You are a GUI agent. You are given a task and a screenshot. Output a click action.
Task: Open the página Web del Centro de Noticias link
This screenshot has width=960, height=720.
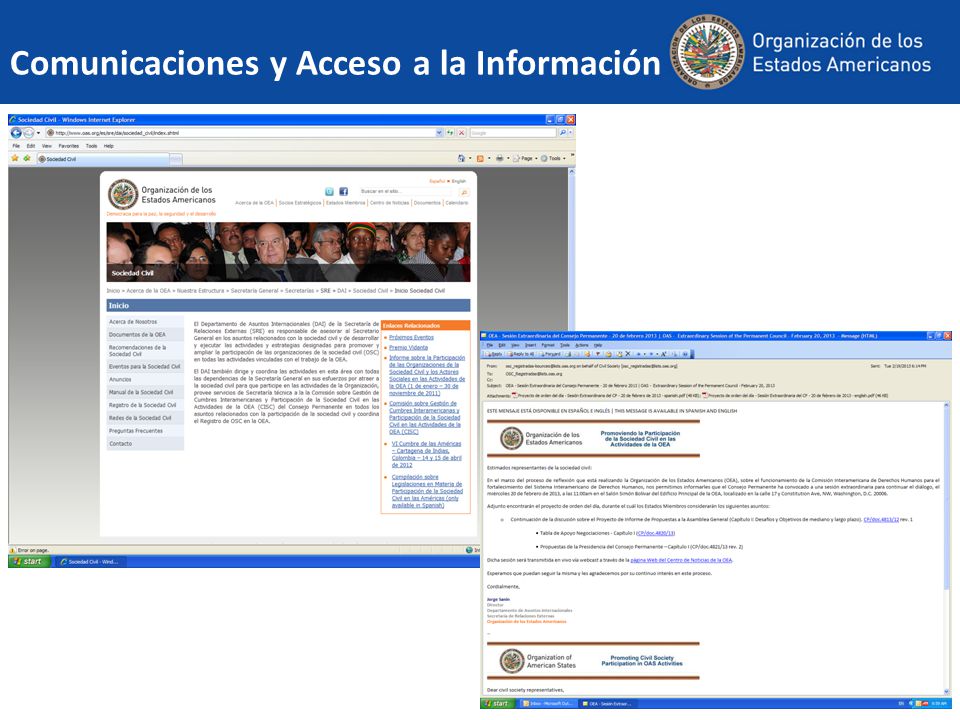pos(681,560)
